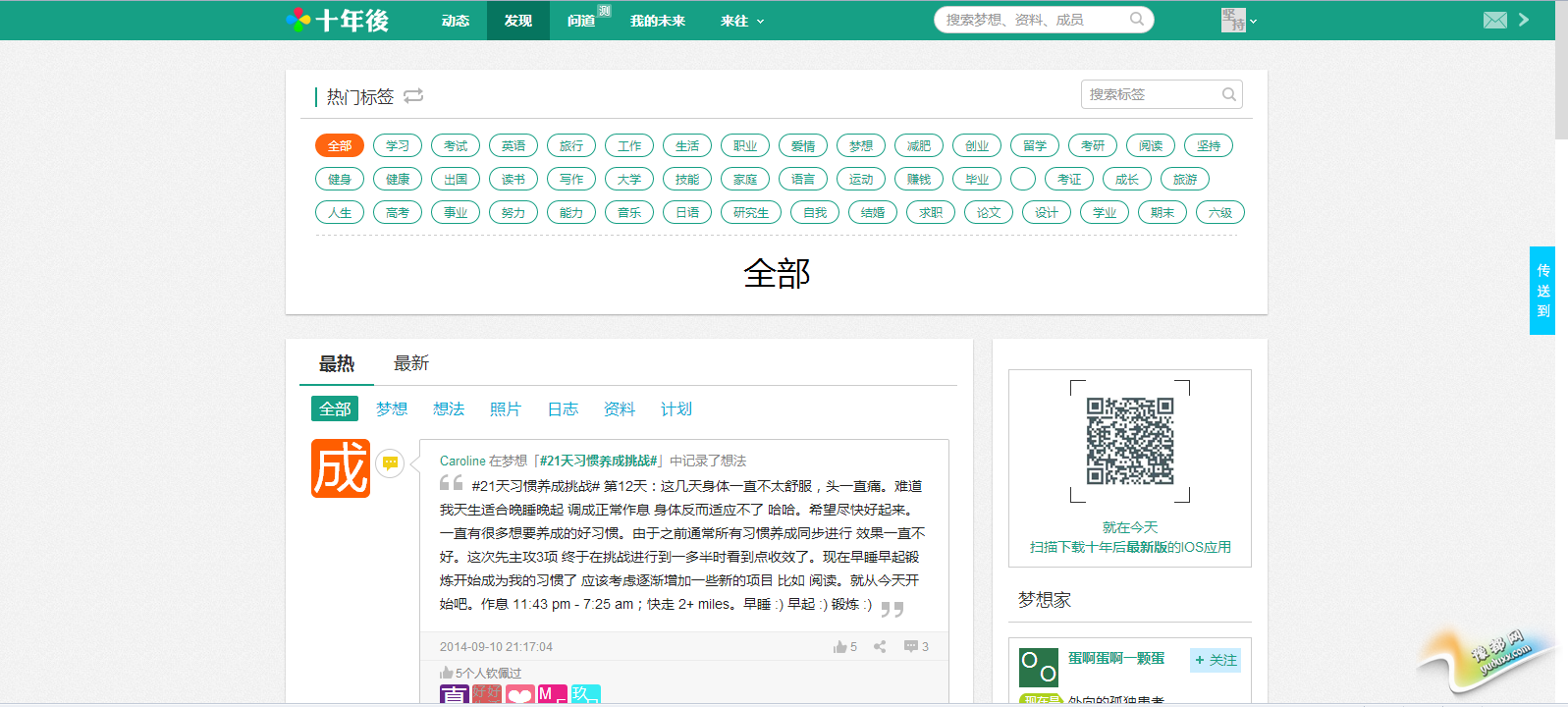Open the mail envelope icon
The height and width of the screenshot is (707, 1568).
1494,20
